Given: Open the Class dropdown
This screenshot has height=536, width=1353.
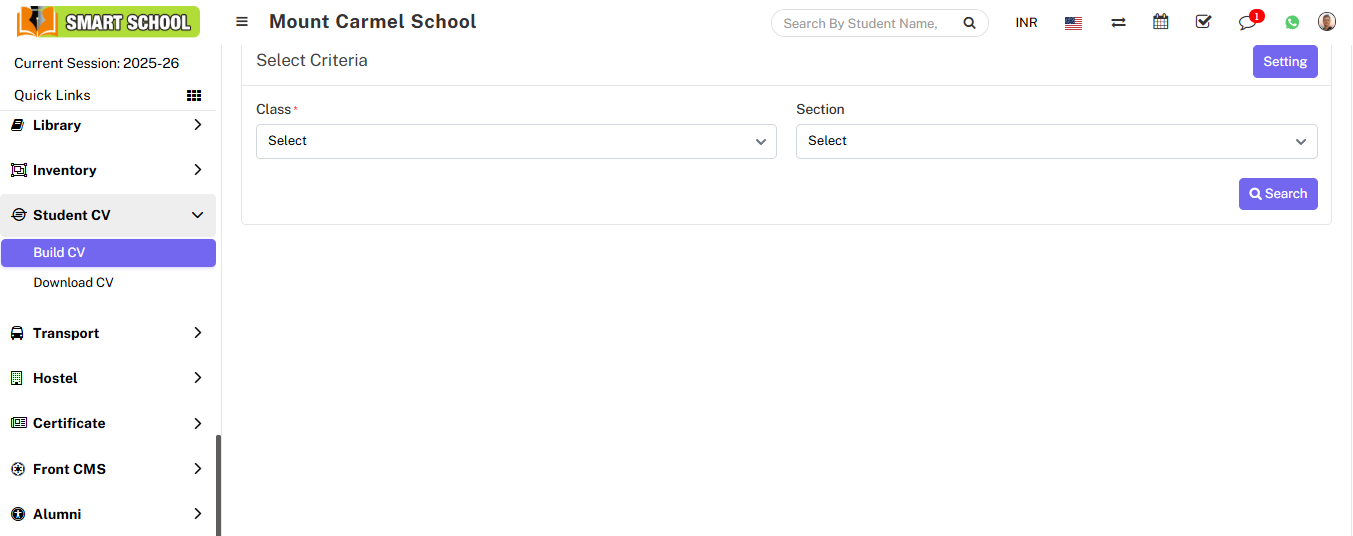Looking at the screenshot, I should point(516,141).
